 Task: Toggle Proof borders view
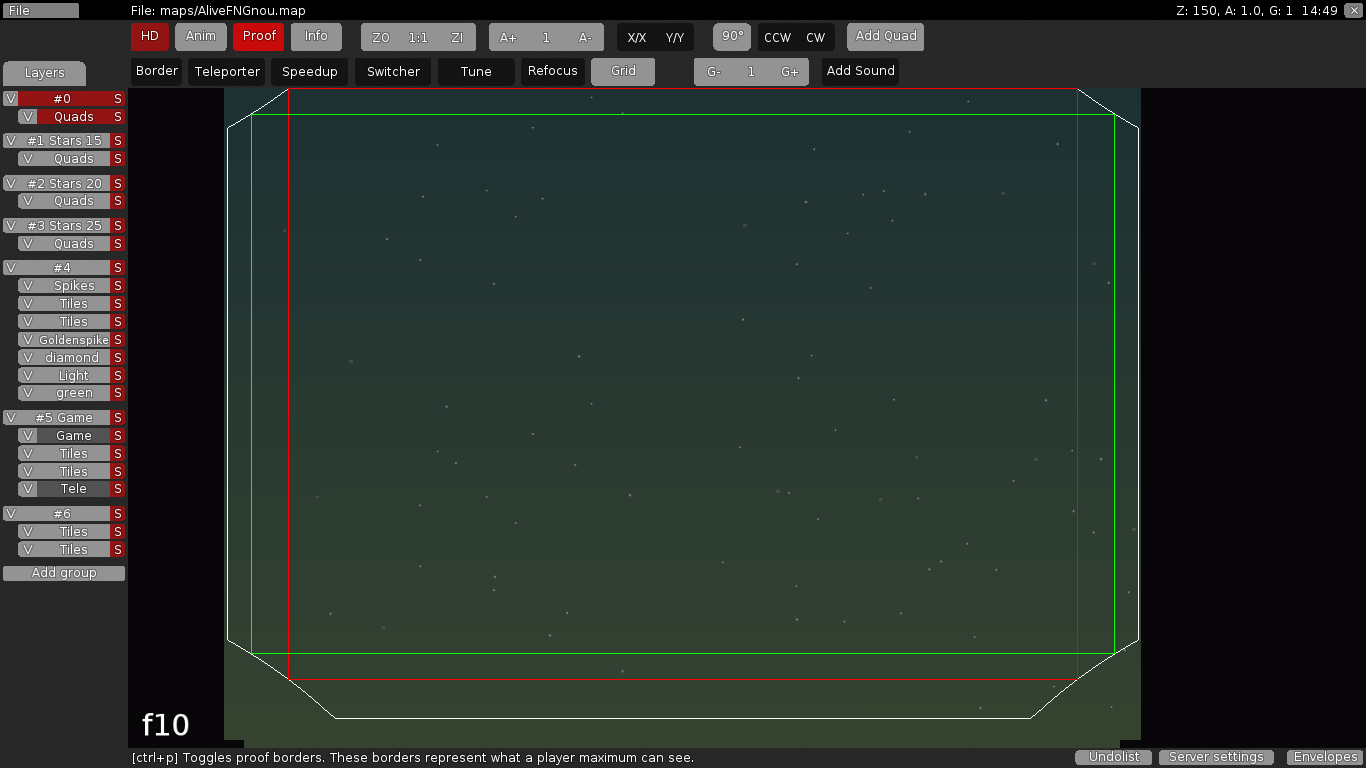[258, 36]
